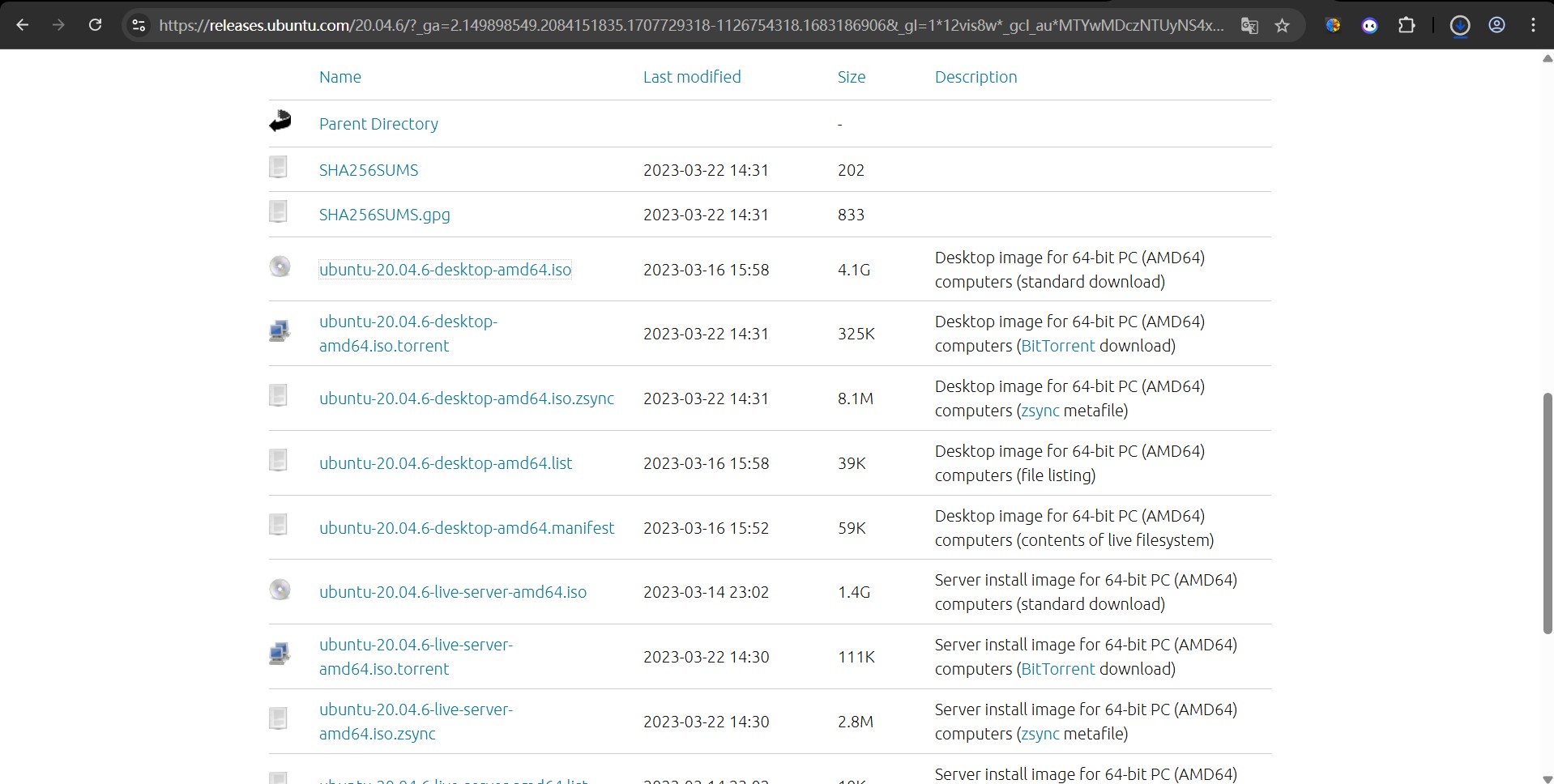Follow the BitTorrent link in desktop torrent description
Viewport: 1554px width, 784px height.
[1058, 346]
